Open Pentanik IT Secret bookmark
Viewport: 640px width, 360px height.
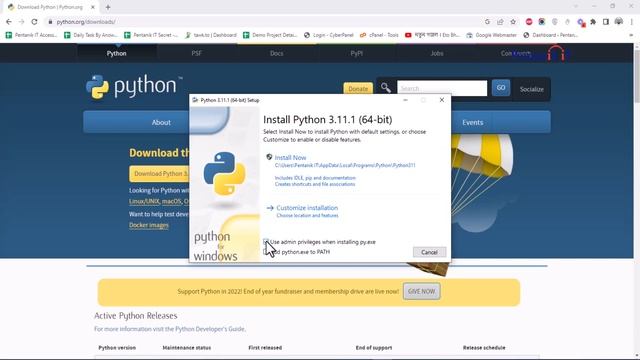[x=151, y=35]
